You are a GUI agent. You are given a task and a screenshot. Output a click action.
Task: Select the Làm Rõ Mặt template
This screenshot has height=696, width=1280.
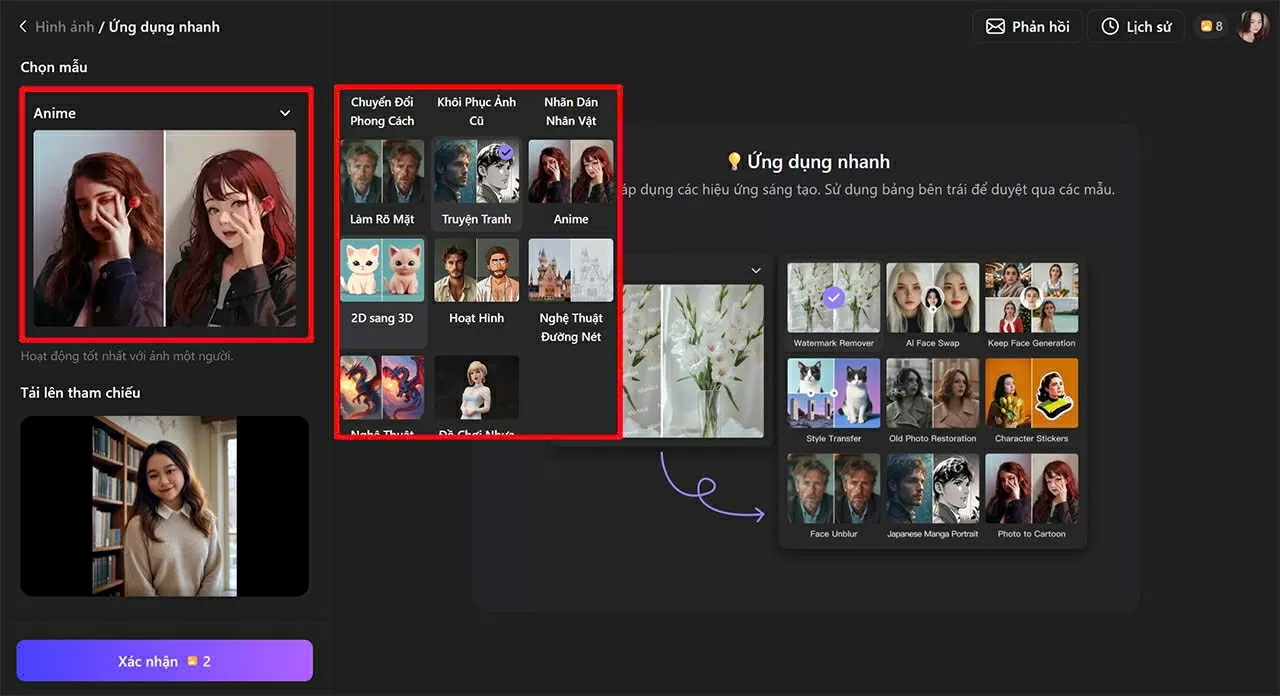click(x=382, y=172)
